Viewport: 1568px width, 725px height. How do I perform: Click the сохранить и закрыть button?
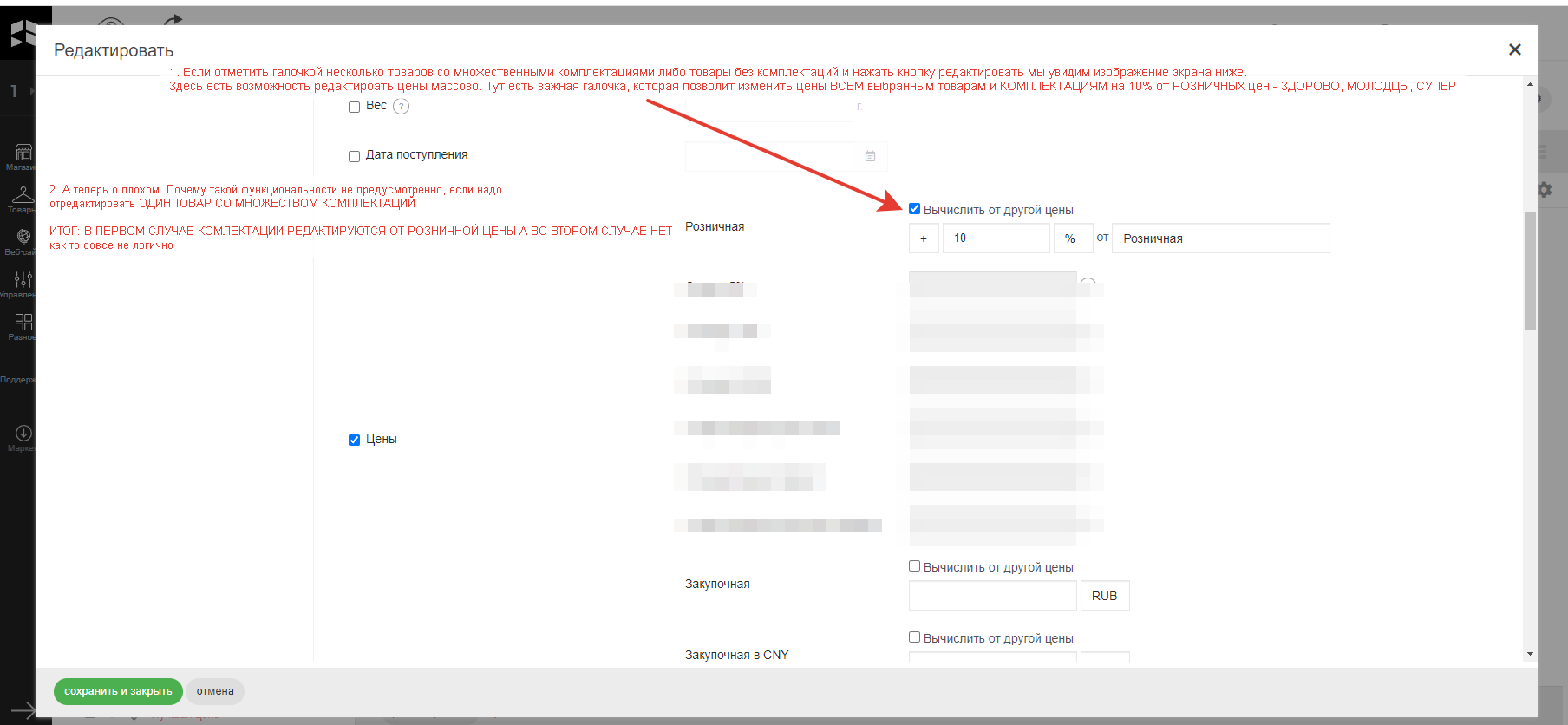click(118, 691)
